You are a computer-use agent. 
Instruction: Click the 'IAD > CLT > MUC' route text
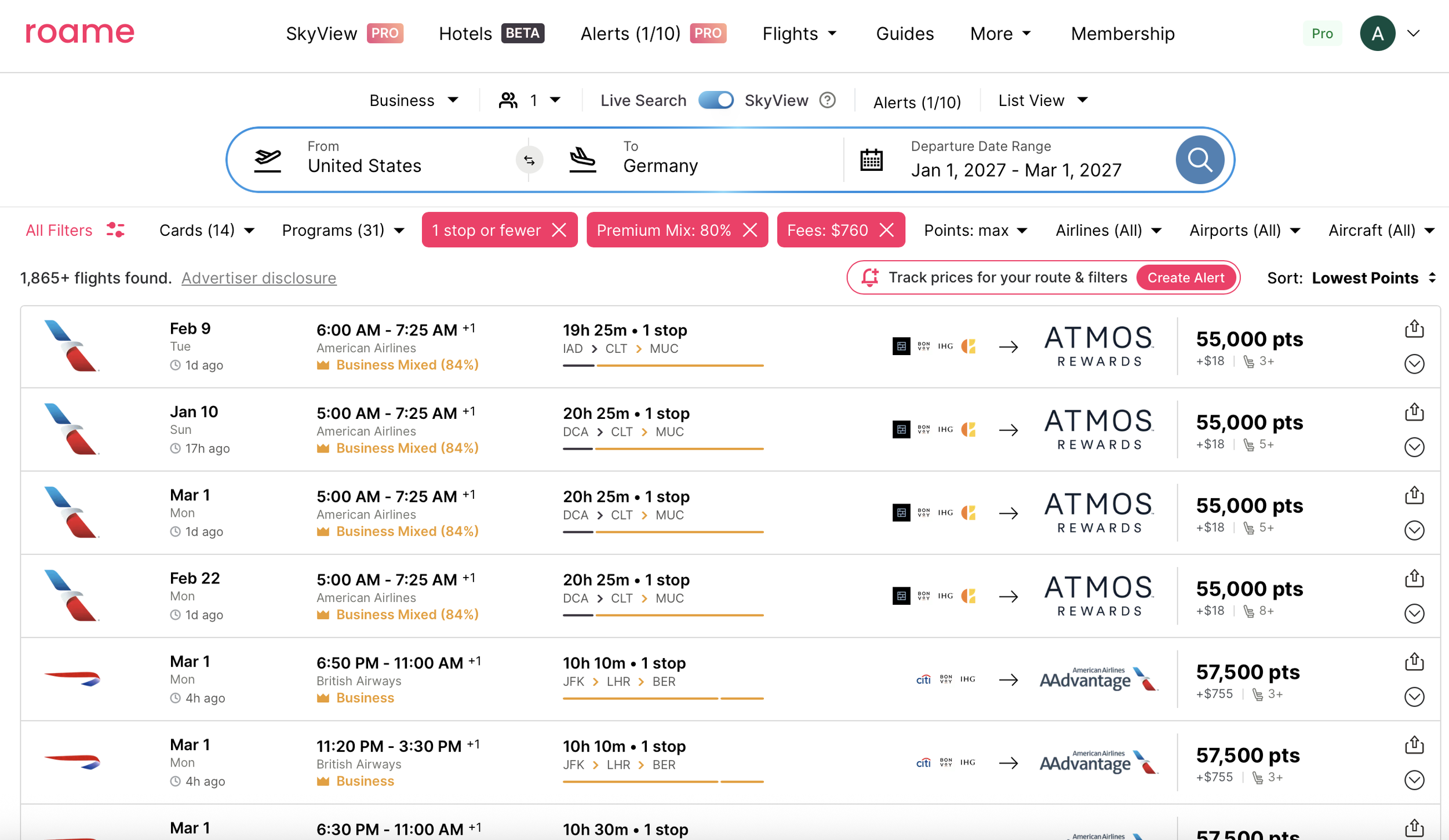(x=620, y=349)
